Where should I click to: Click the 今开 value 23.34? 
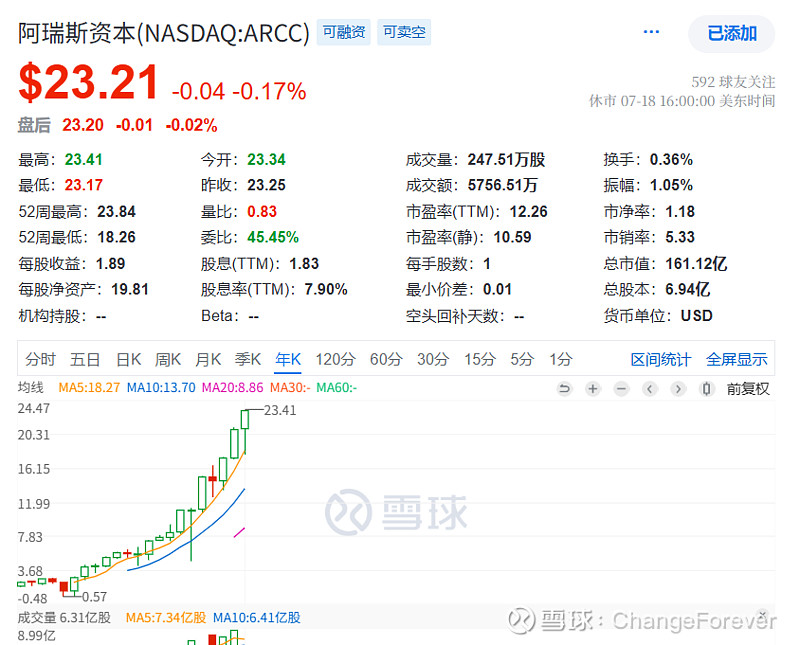pyautogui.click(x=266, y=160)
